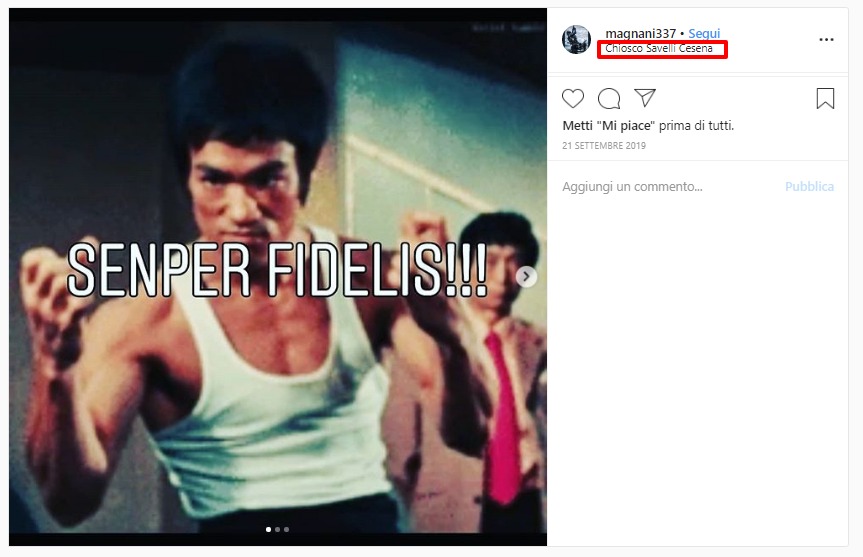Open magnani337's profile avatar picture

576,40
